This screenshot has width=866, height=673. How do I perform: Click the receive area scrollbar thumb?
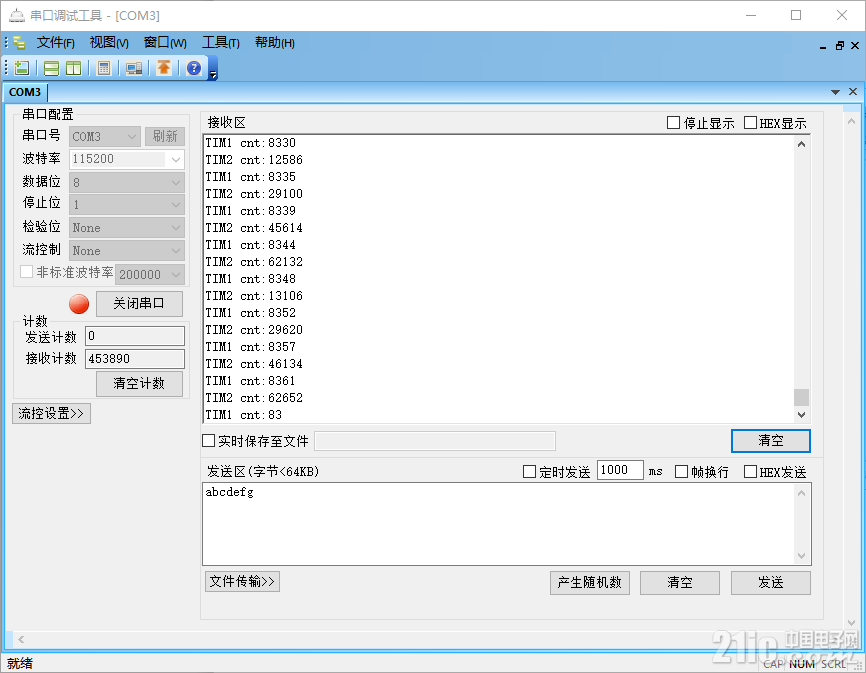tap(801, 397)
